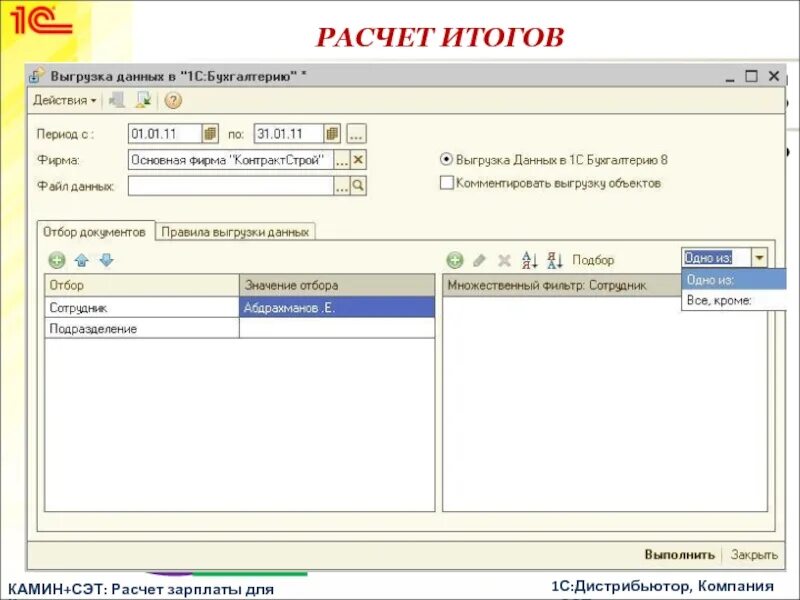Click the end date field 31.01.11
800x600 pixels.
point(289,134)
